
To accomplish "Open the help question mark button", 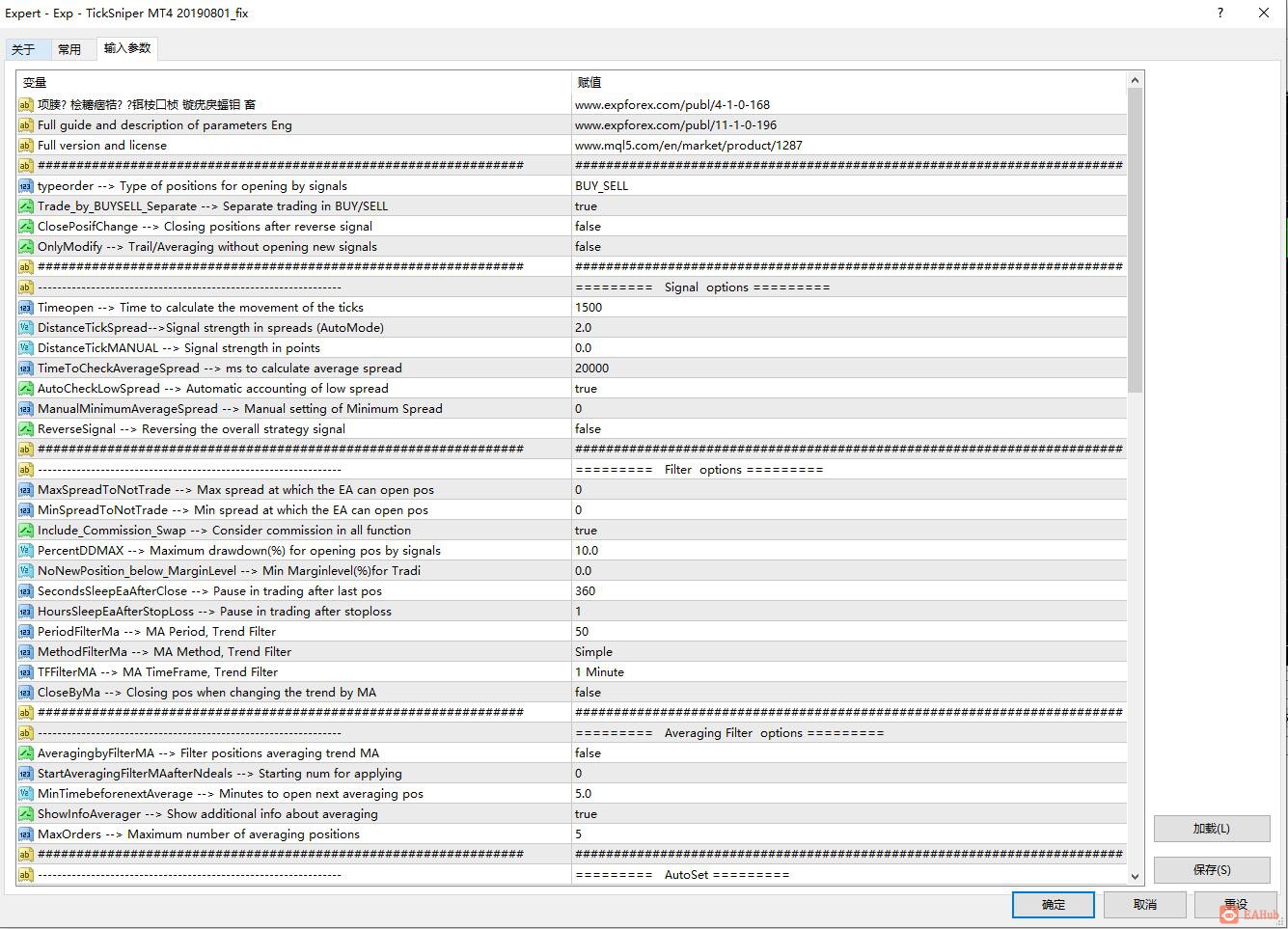I will point(1220,14).
